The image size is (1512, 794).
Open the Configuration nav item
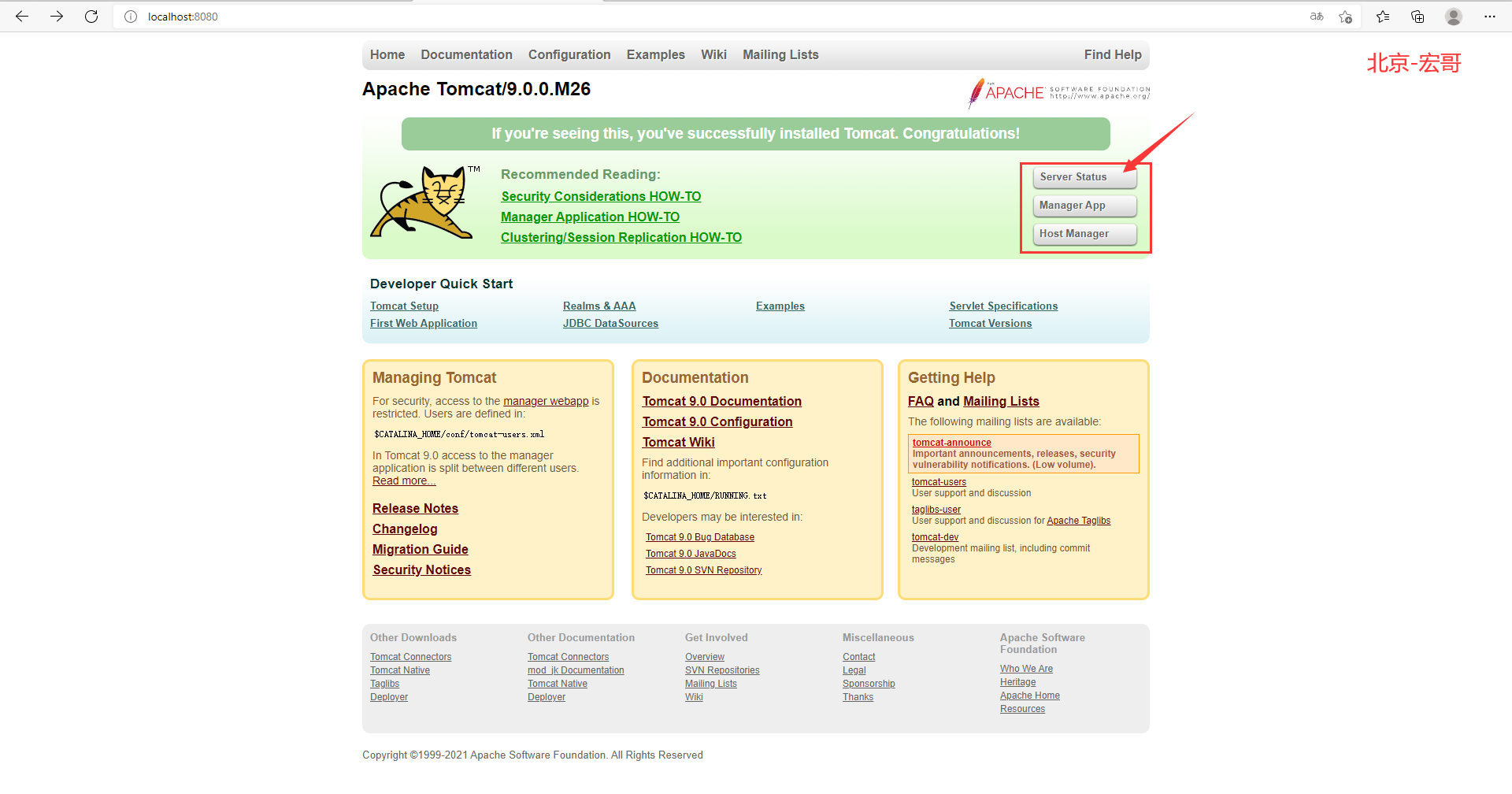569,55
